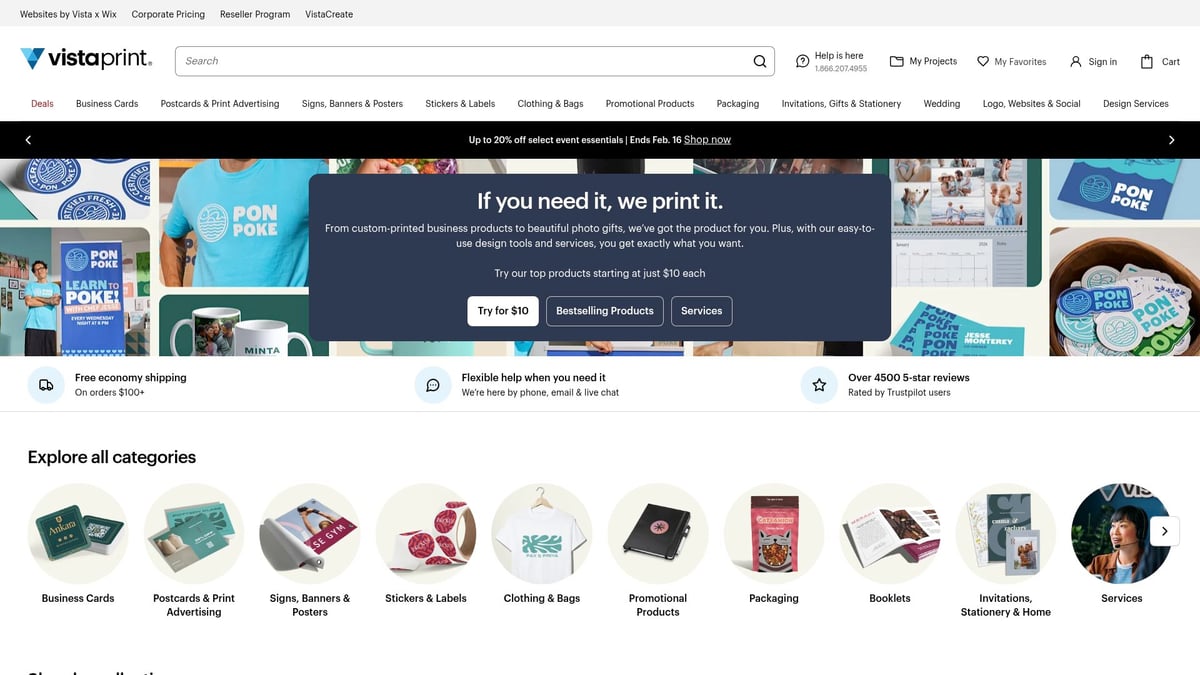This screenshot has height=675, width=1200.
Task: Open the Help is here icon
Action: 802,62
